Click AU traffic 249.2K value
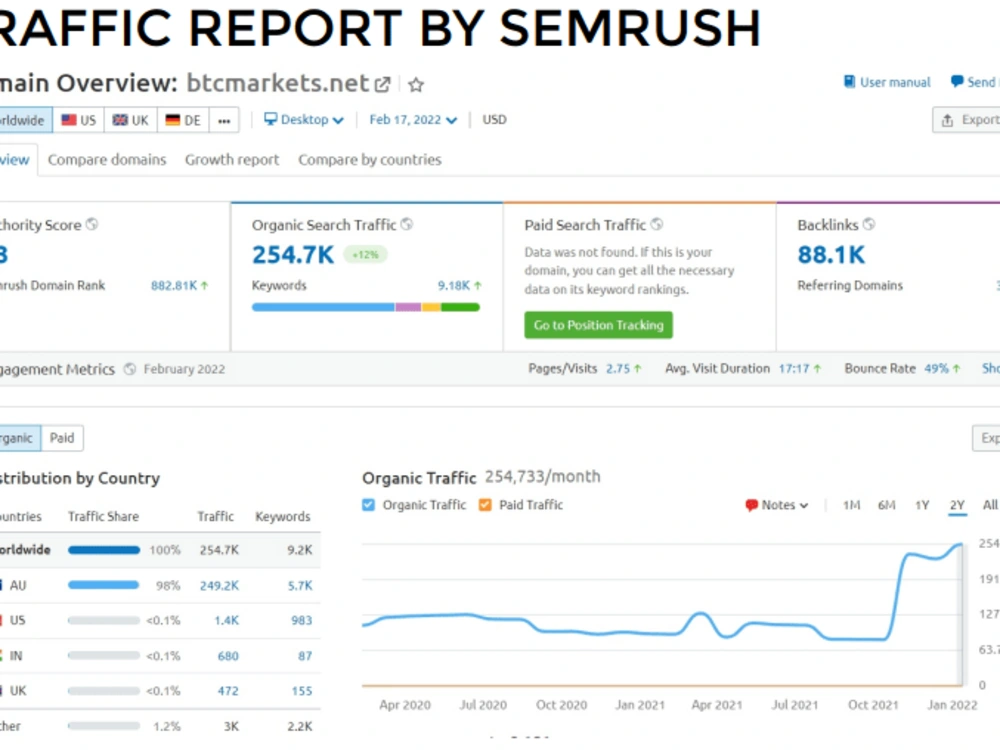The image size is (1000, 750). (x=219, y=585)
